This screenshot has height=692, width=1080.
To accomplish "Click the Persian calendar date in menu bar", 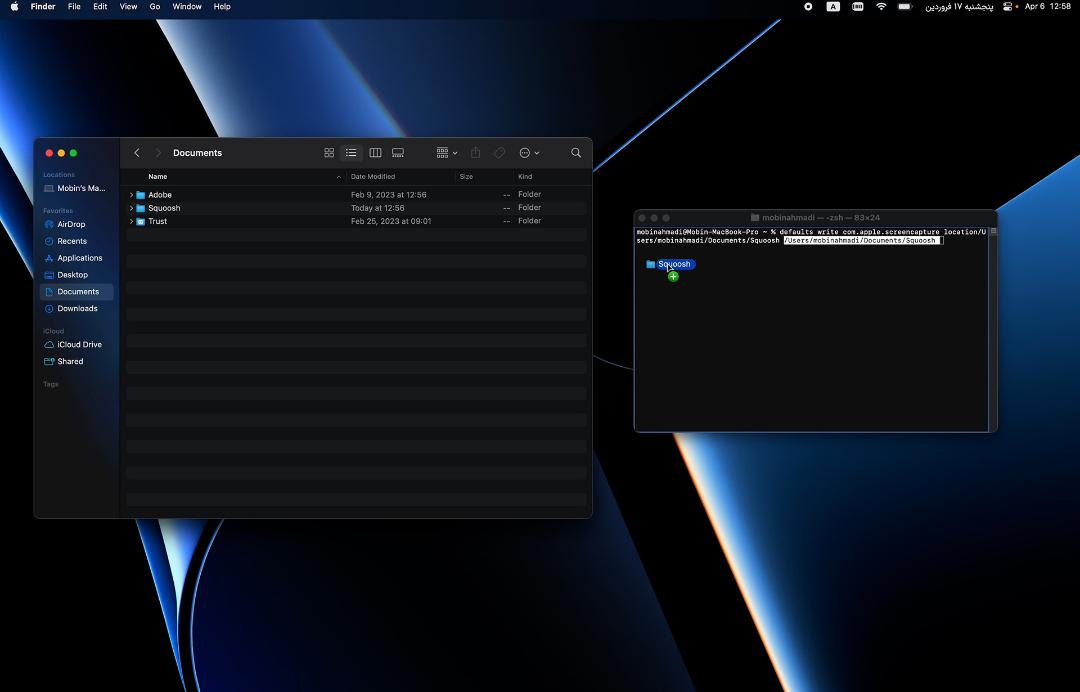I will click(x=959, y=7).
